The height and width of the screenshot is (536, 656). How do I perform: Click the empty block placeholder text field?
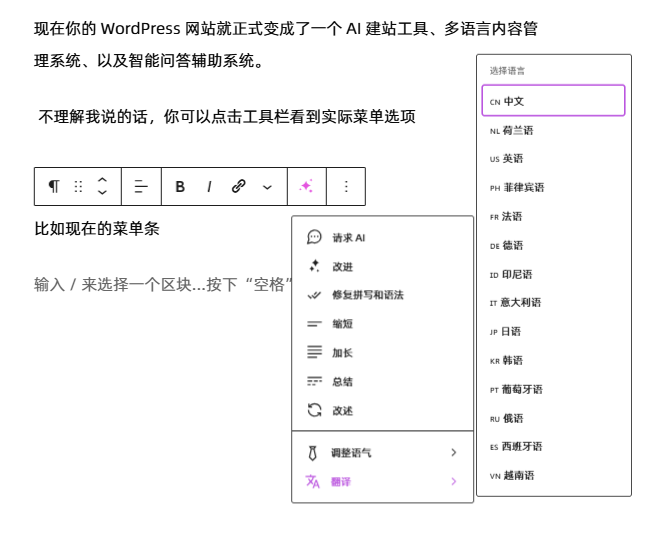pos(160,285)
